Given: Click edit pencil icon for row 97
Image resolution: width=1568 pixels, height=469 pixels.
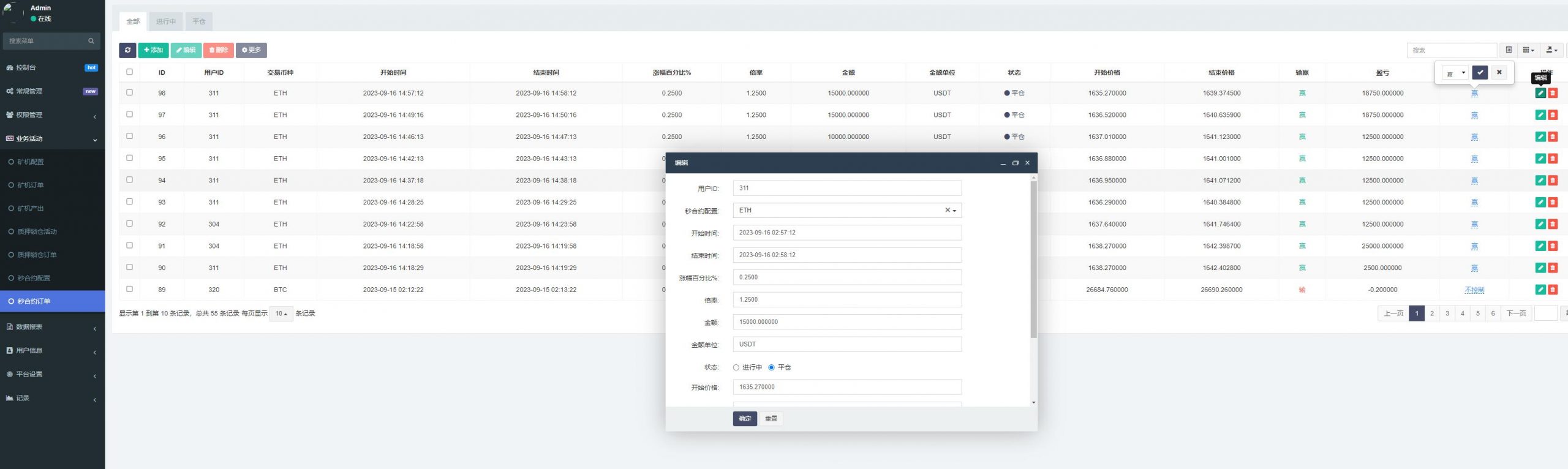Looking at the screenshot, I should (1540, 115).
